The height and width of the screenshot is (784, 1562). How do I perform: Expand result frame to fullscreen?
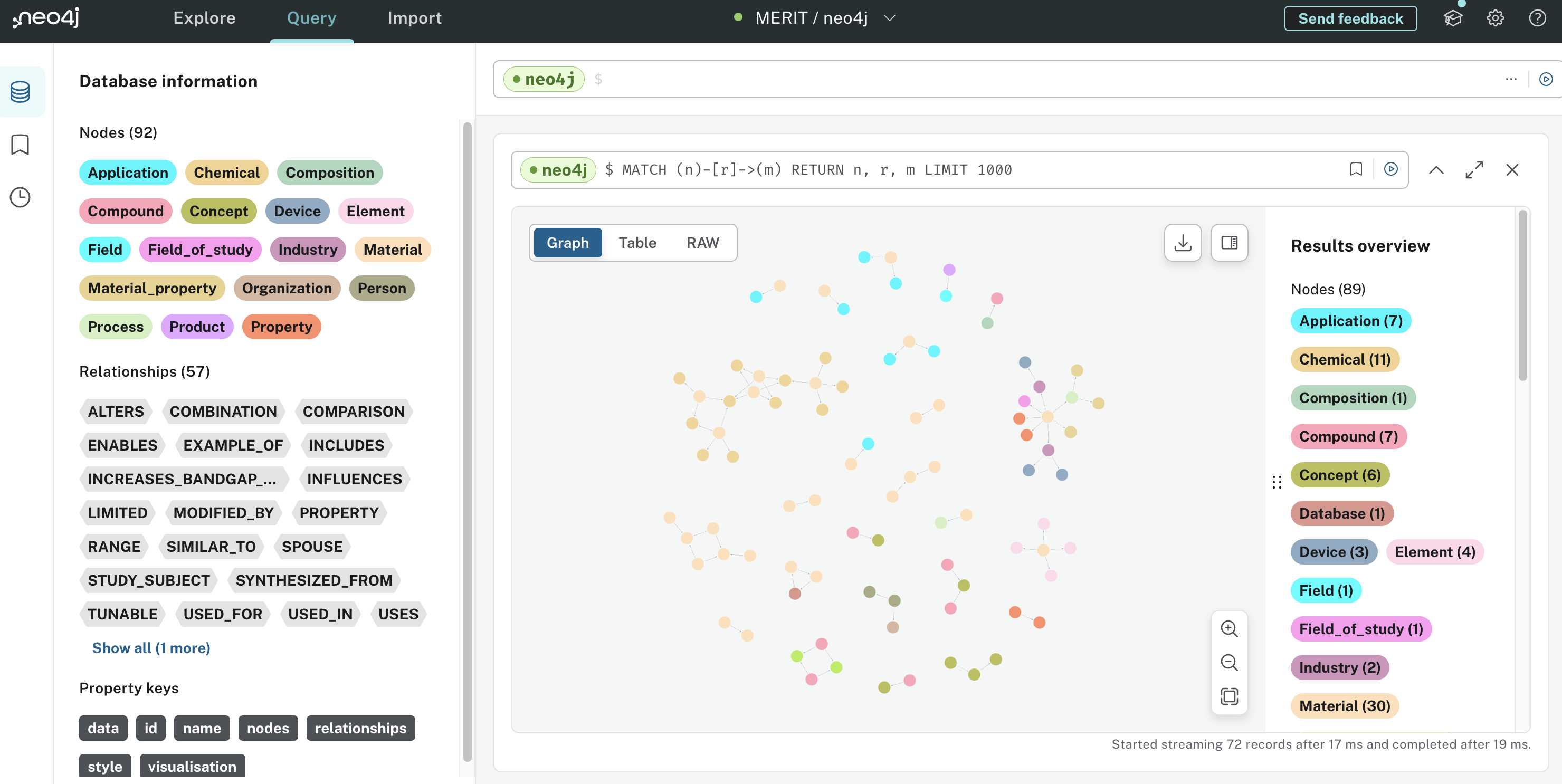pos(1474,170)
